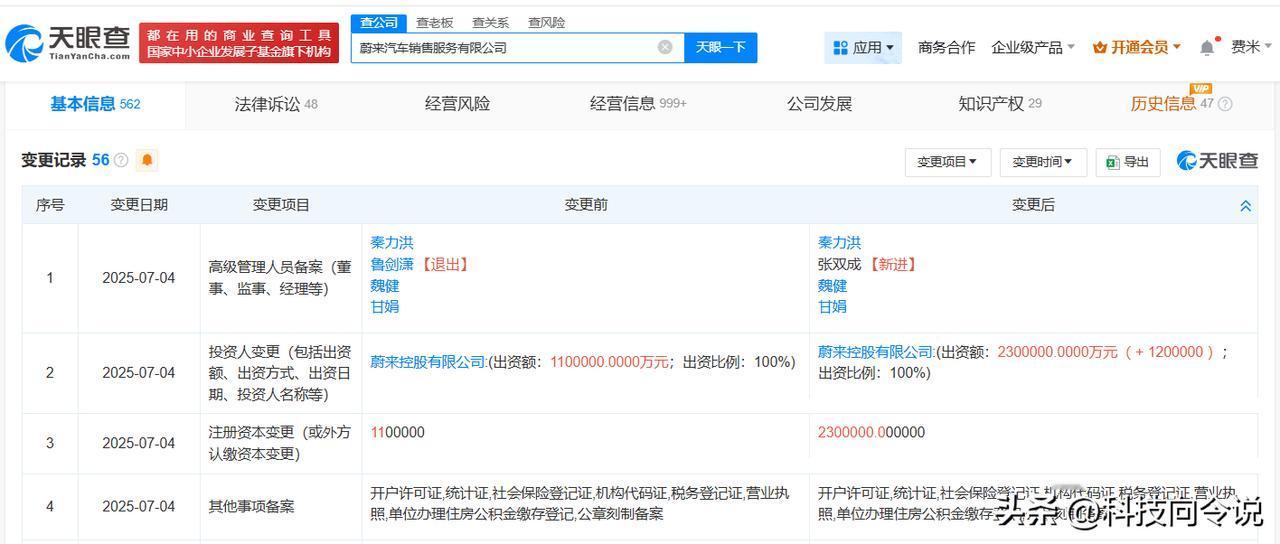Click the 序号 column header

pyautogui.click(x=50, y=205)
